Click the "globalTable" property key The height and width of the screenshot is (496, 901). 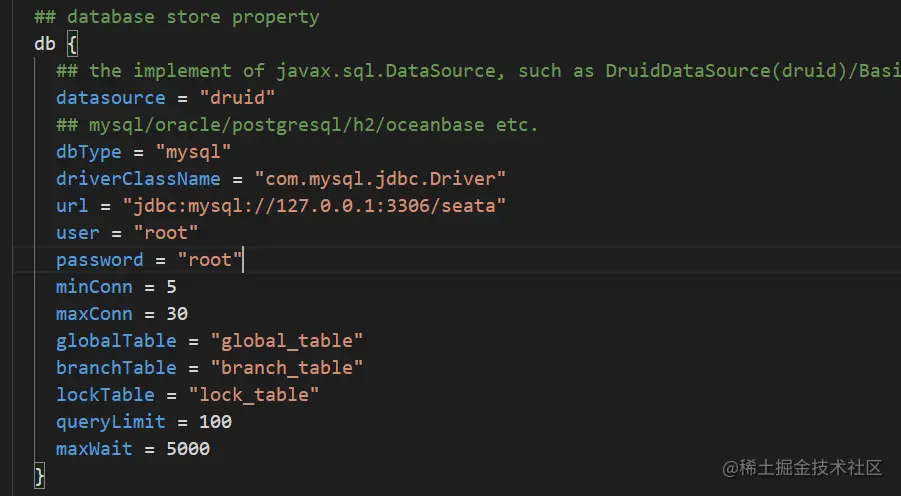(116, 341)
